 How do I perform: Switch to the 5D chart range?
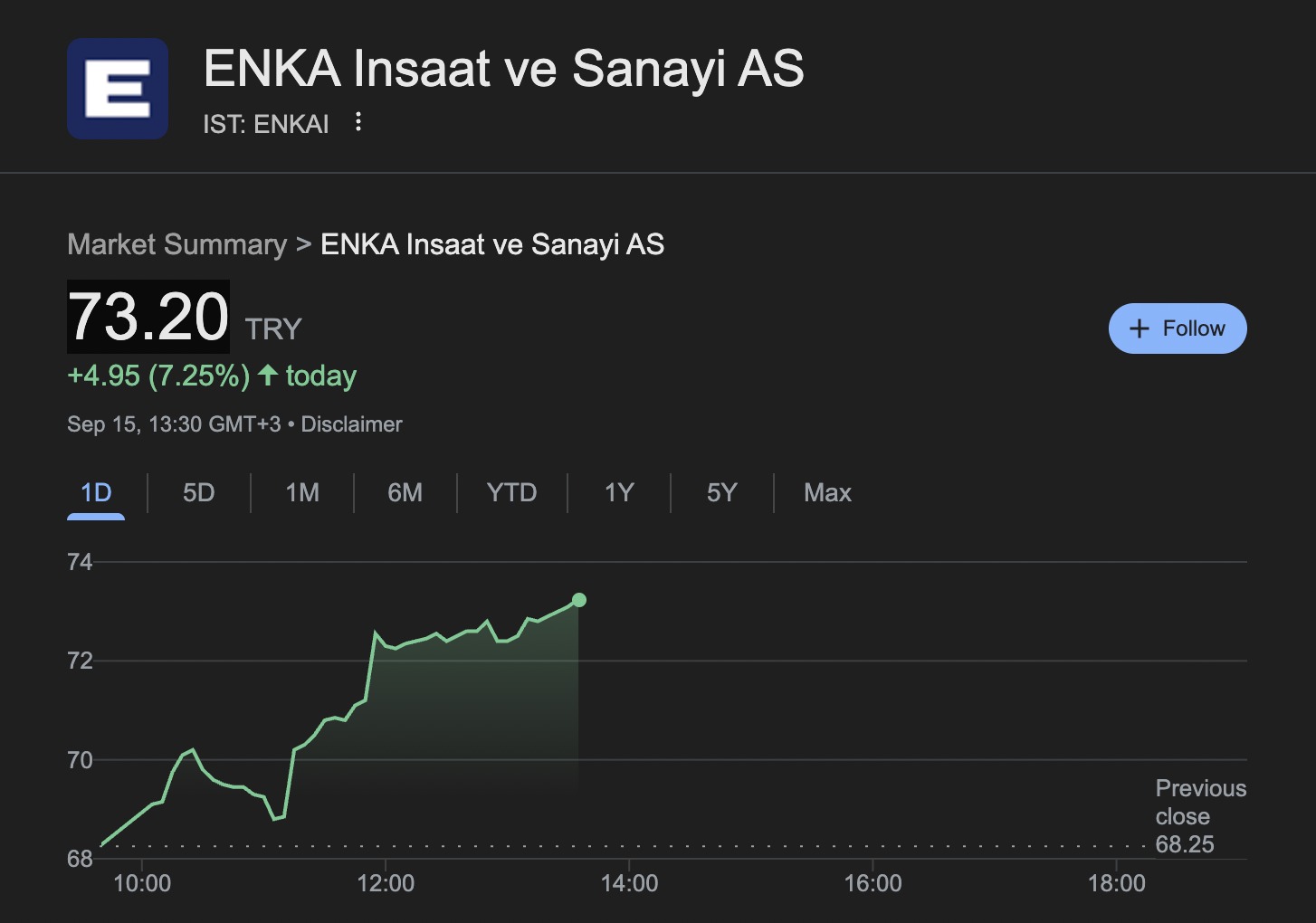(199, 493)
